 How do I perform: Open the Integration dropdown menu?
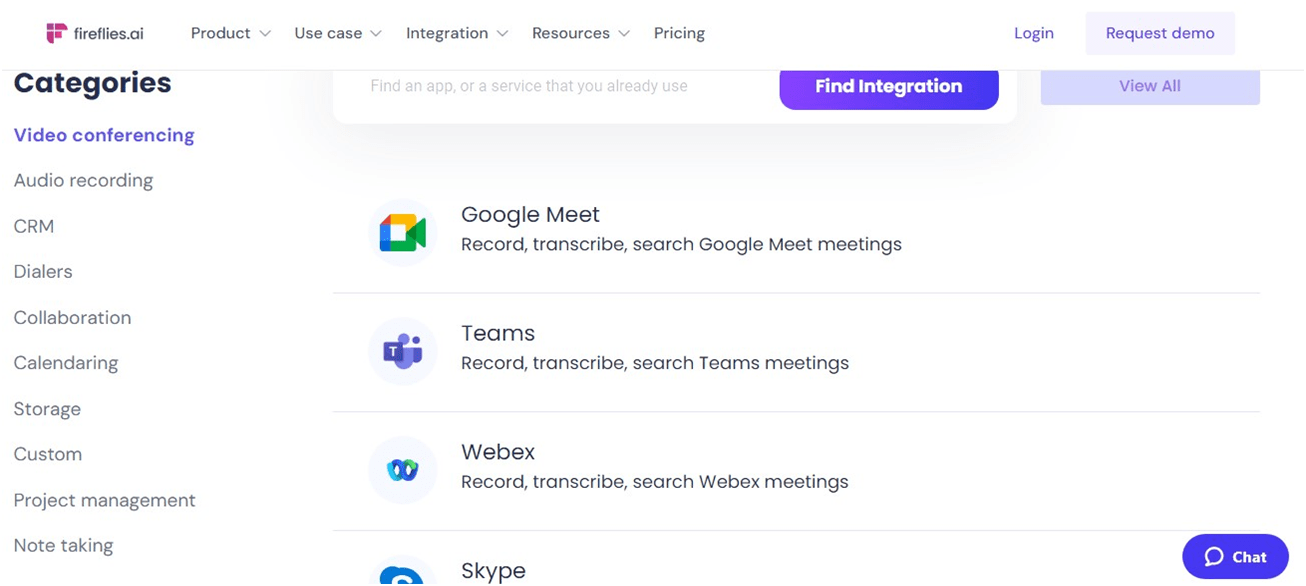click(x=457, y=33)
